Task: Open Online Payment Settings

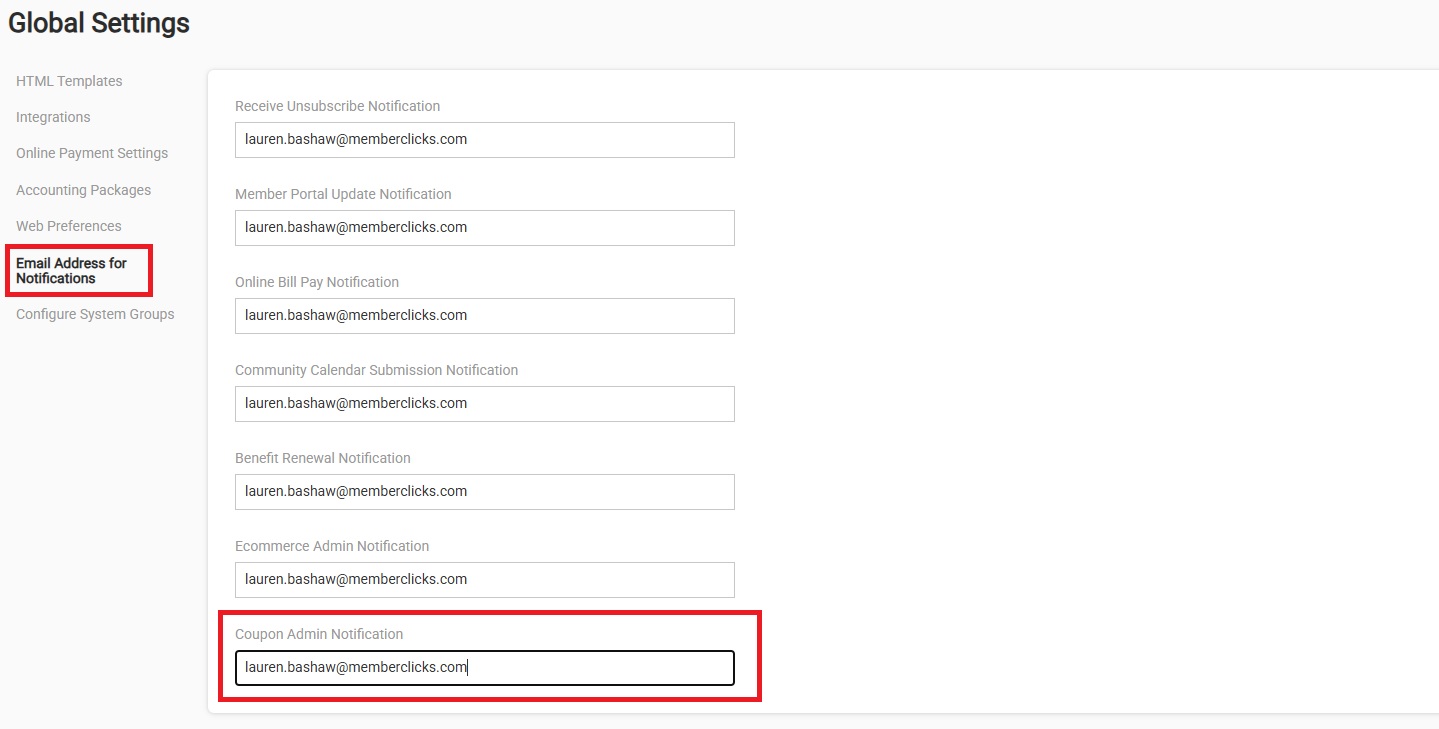Action: point(92,153)
